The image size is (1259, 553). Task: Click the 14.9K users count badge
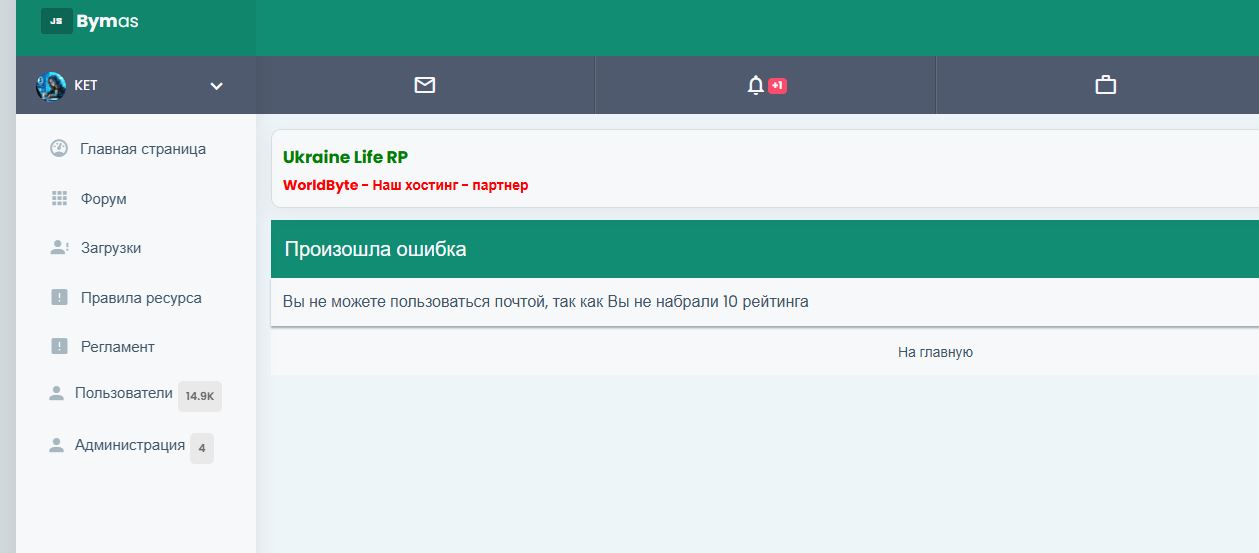(200, 396)
